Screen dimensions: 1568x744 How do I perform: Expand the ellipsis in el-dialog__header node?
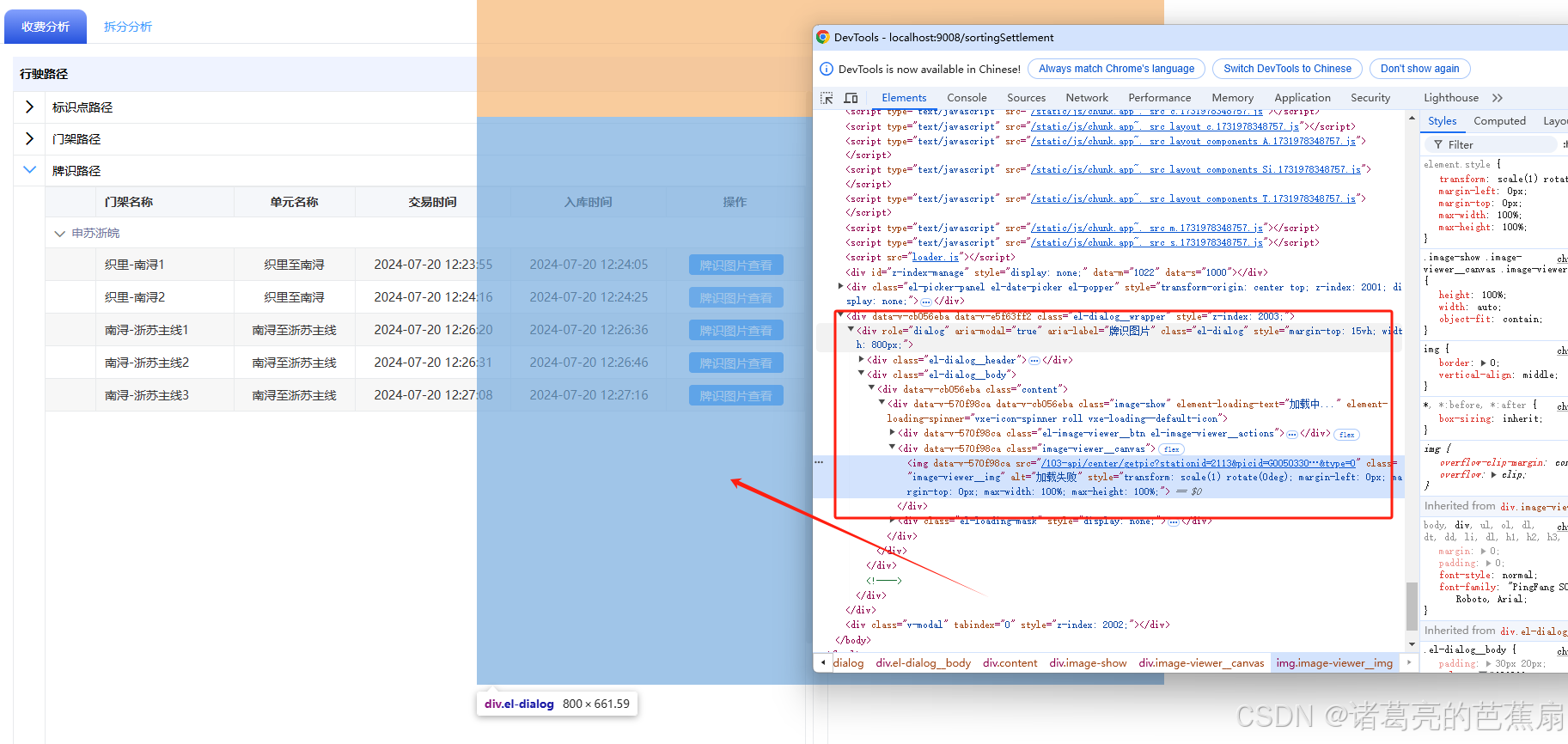(1034, 361)
